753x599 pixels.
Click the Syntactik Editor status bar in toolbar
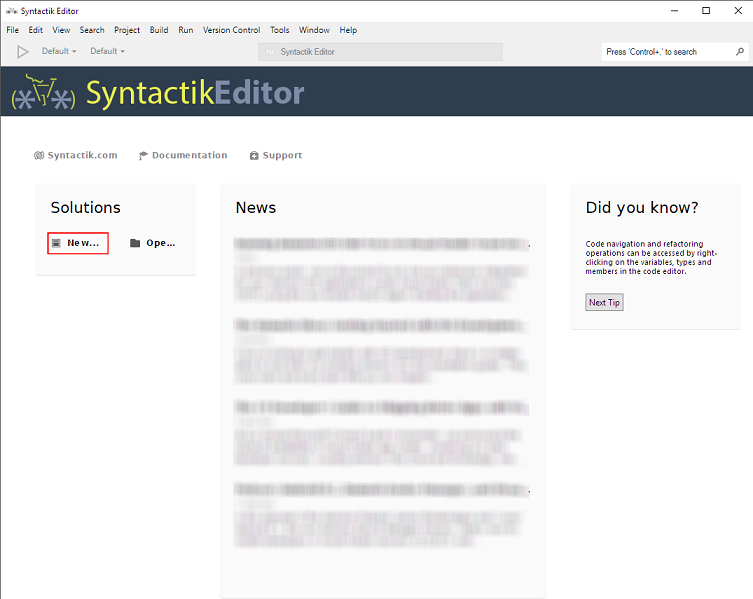[x=380, y=52]
